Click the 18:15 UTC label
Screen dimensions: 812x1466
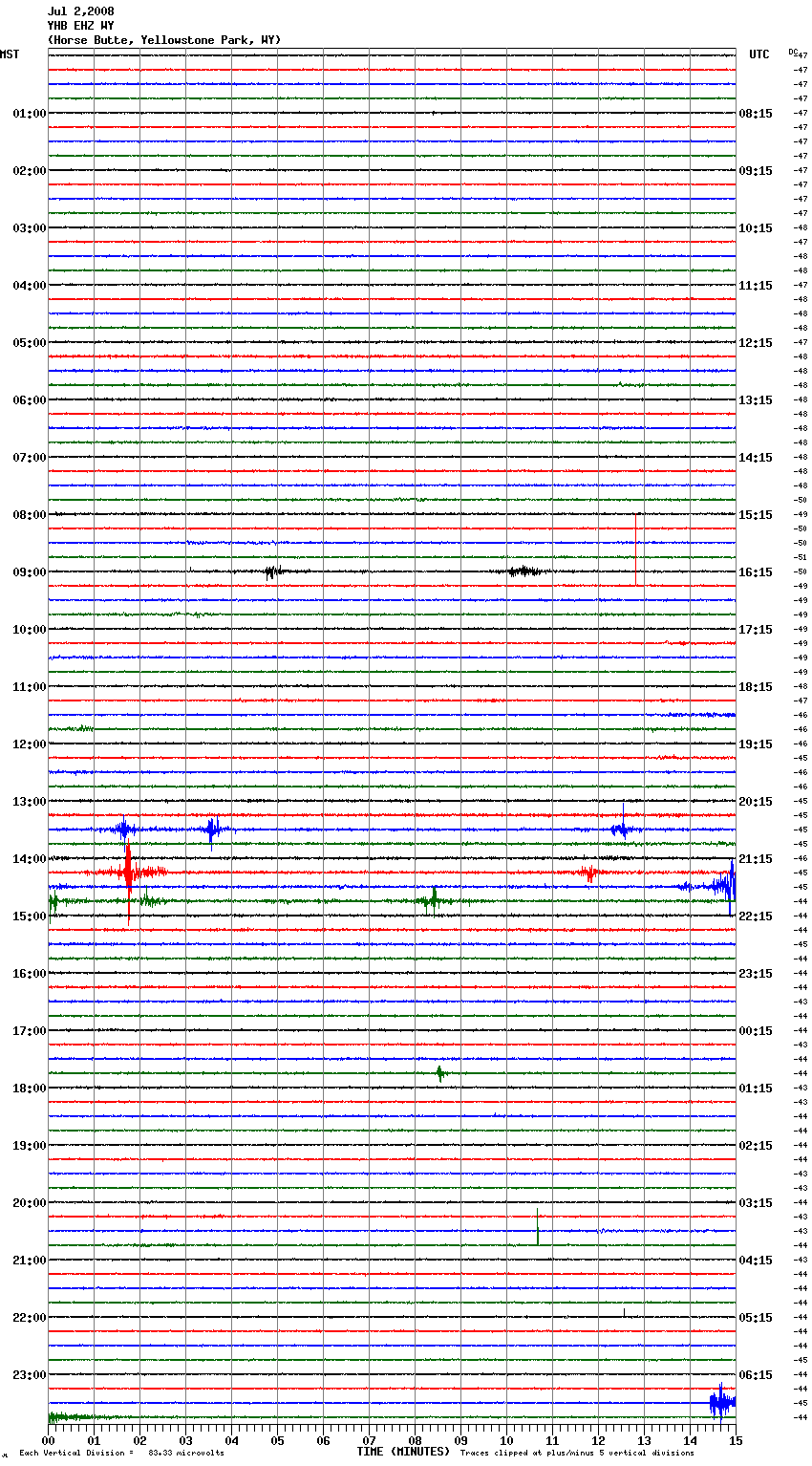[756, 687]
